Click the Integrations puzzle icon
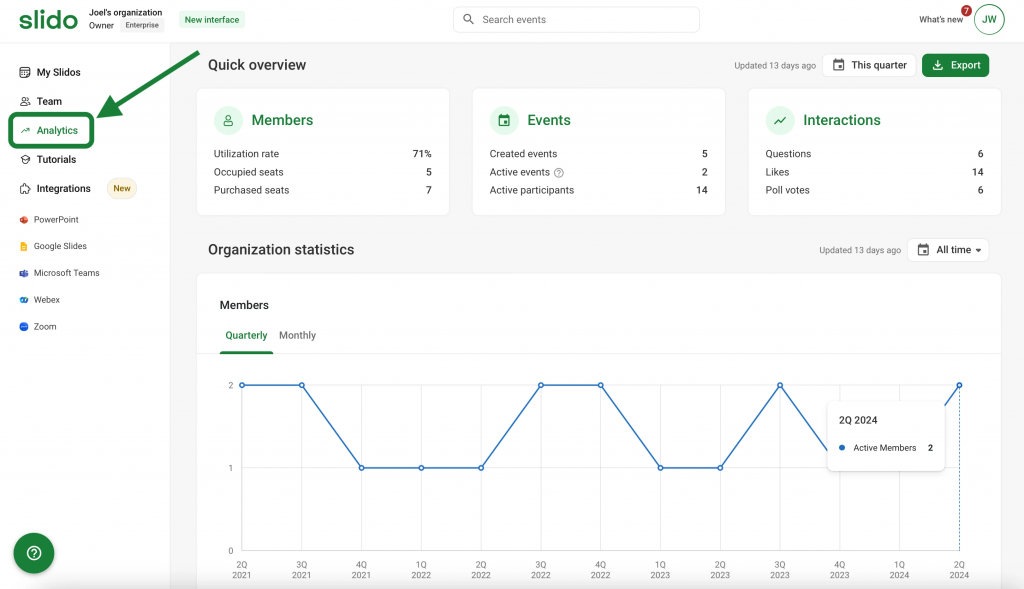 tap(25, 189)
